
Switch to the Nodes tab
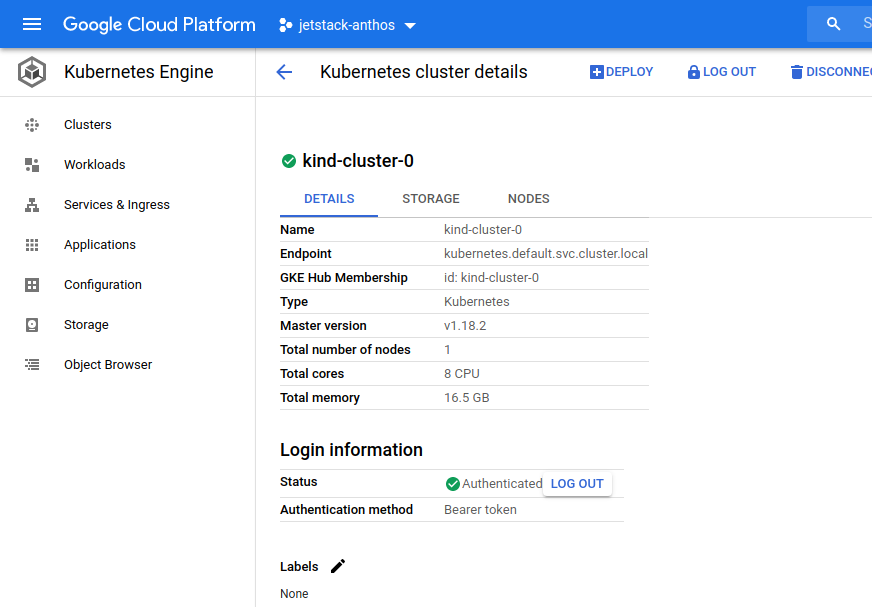pos(528,199)
